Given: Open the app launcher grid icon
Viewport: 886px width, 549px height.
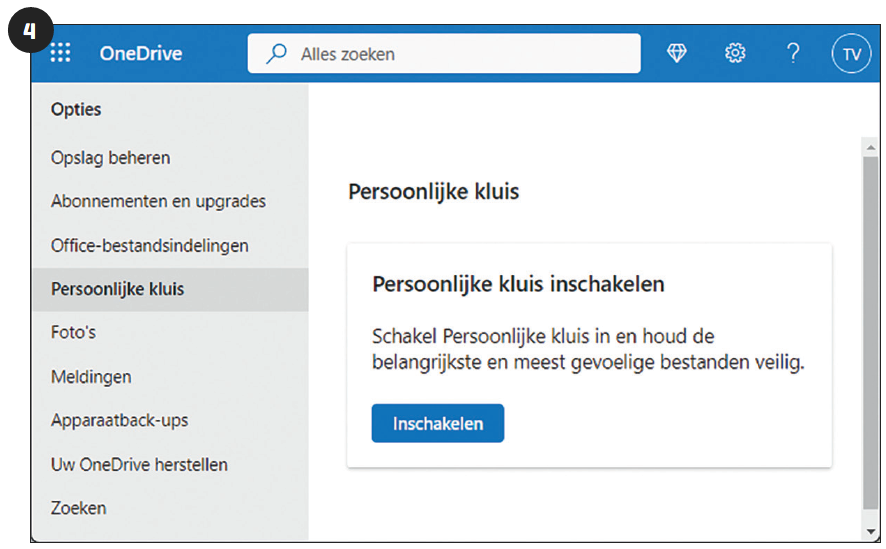Looking at the screenshot, I should click(60, 53).
